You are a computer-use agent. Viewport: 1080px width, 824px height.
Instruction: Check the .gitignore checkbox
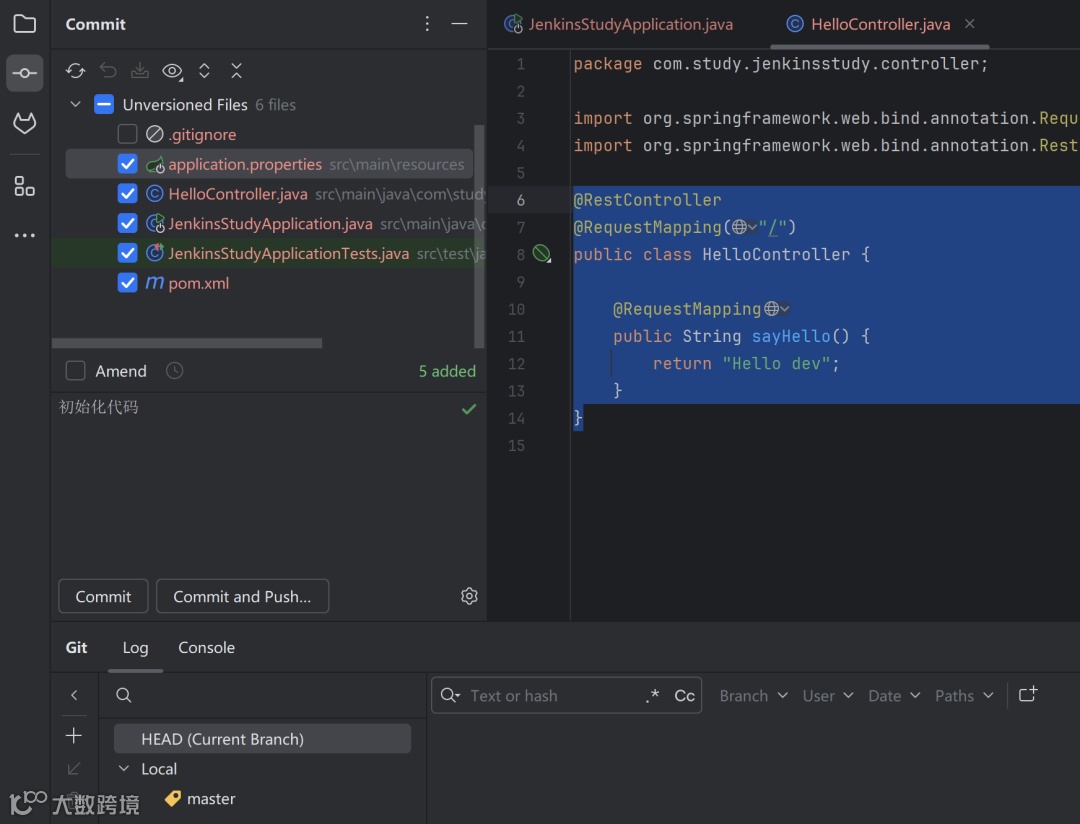tap(127, 134)
